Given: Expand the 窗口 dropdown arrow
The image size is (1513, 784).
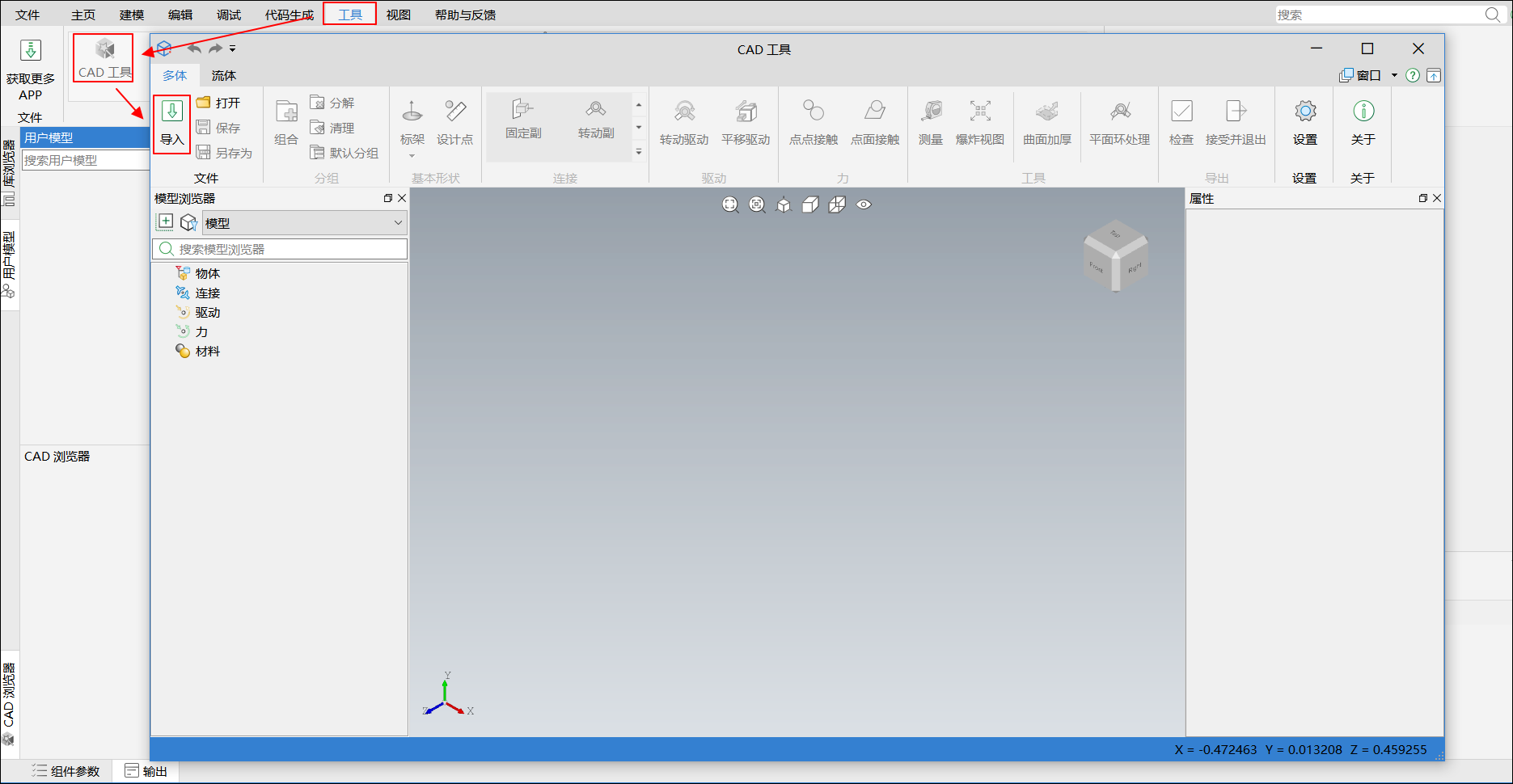Looking at the screenshot, I should pyautogui.click(x=1394, y=76).
